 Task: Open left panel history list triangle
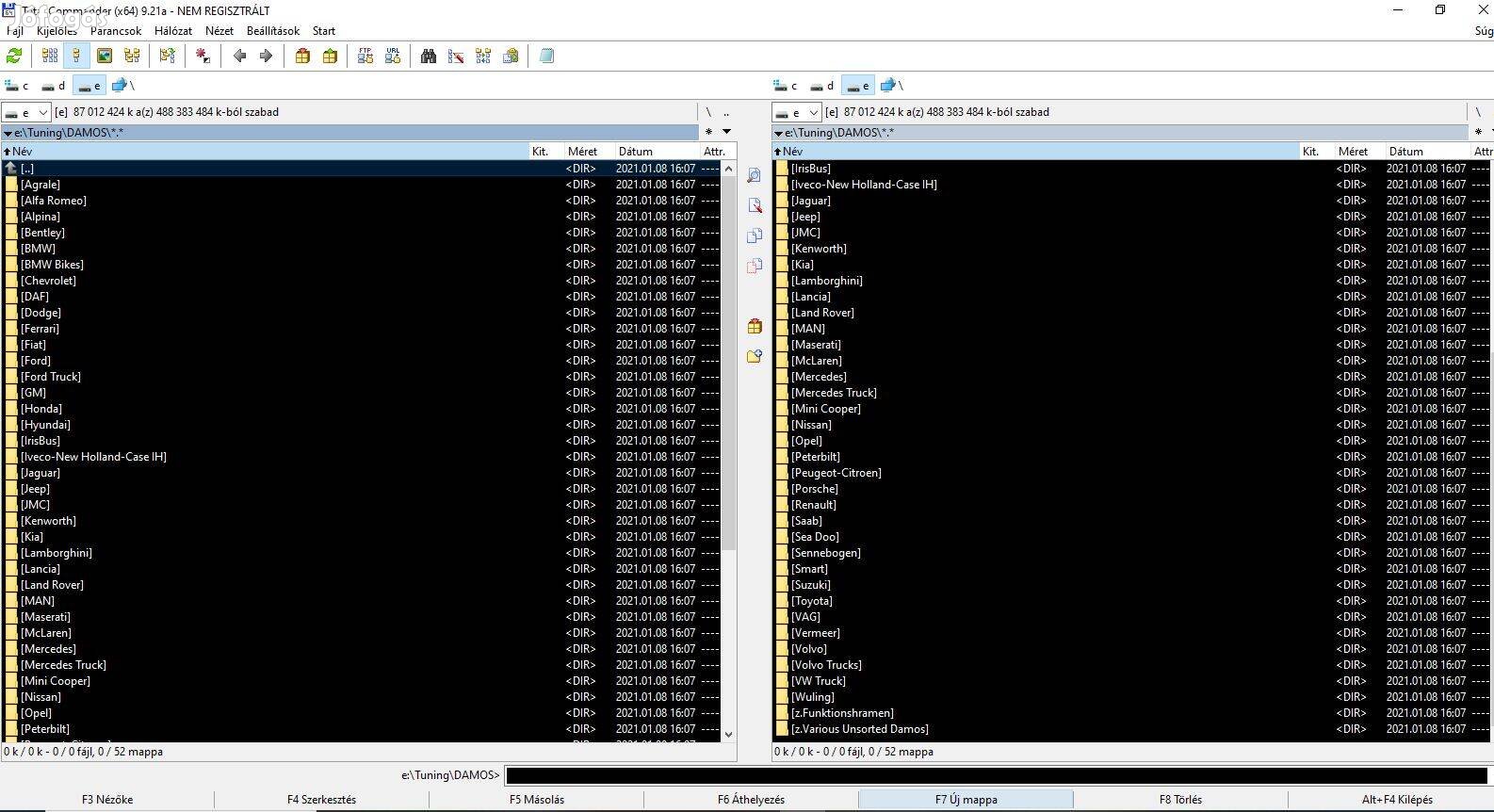(726, 132)
